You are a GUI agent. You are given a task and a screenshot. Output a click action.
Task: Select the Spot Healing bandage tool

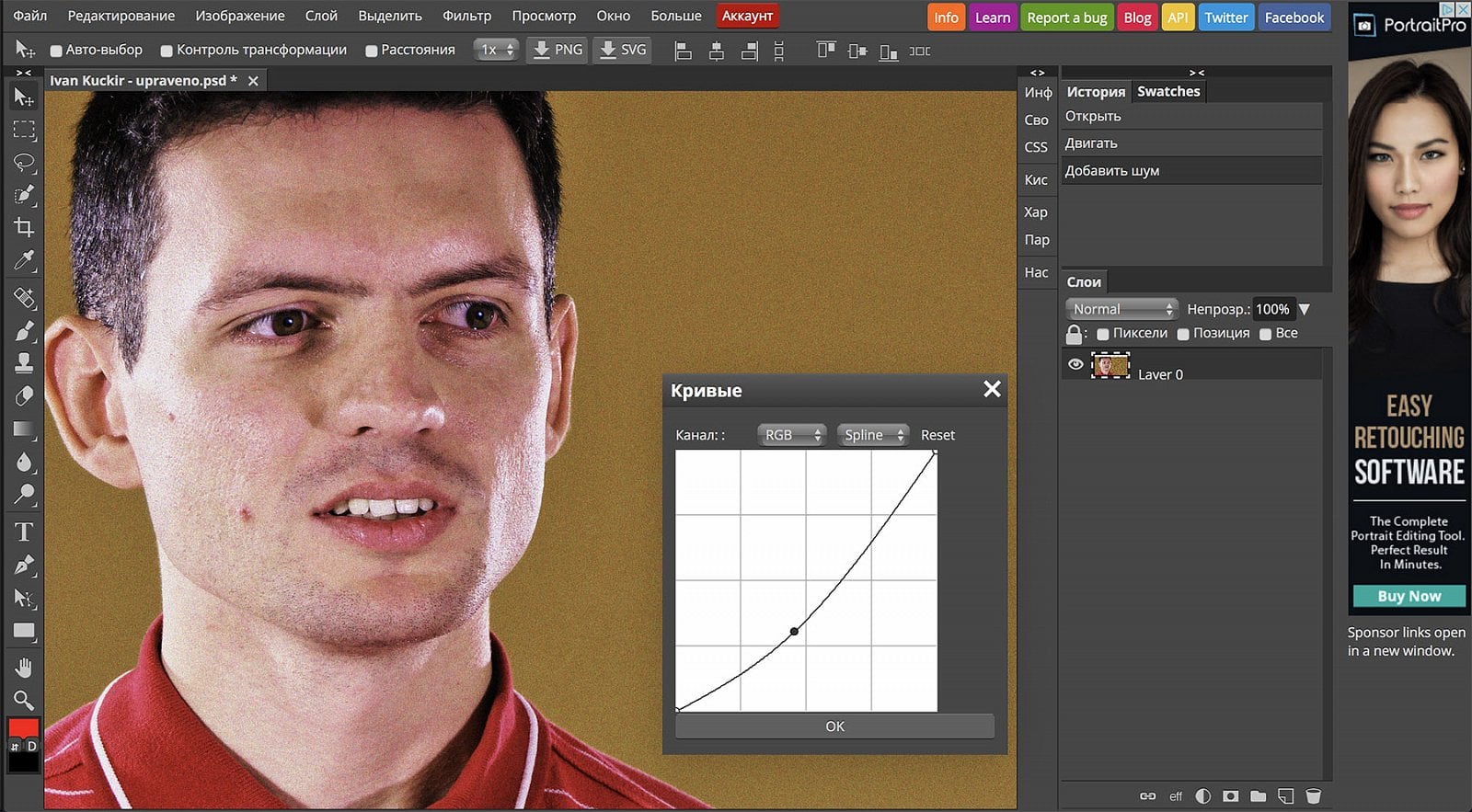coord(24,297)
